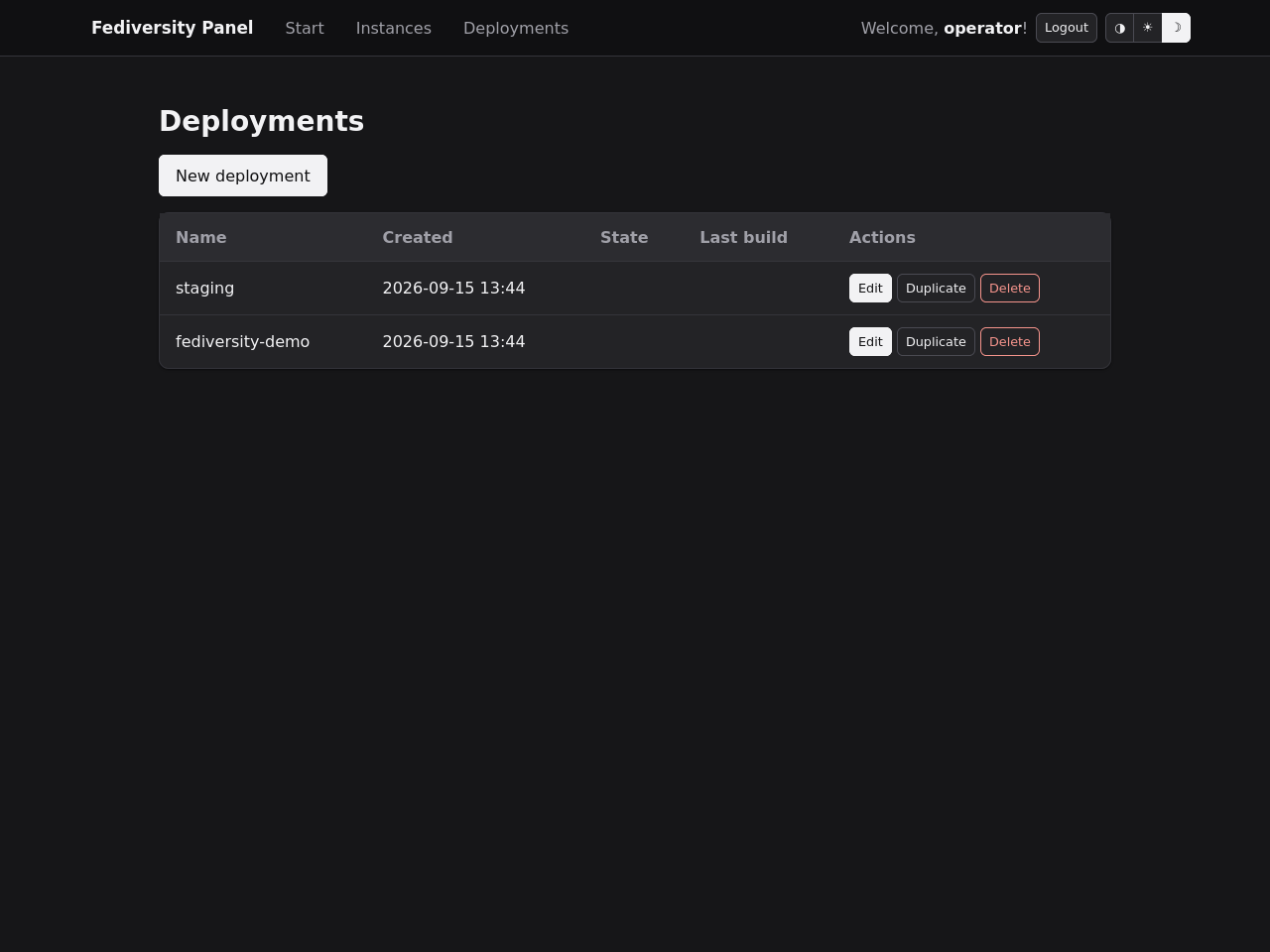Delete the staging deployment
This screenshot has width=1270, height=952.
tap(1010, 288)
